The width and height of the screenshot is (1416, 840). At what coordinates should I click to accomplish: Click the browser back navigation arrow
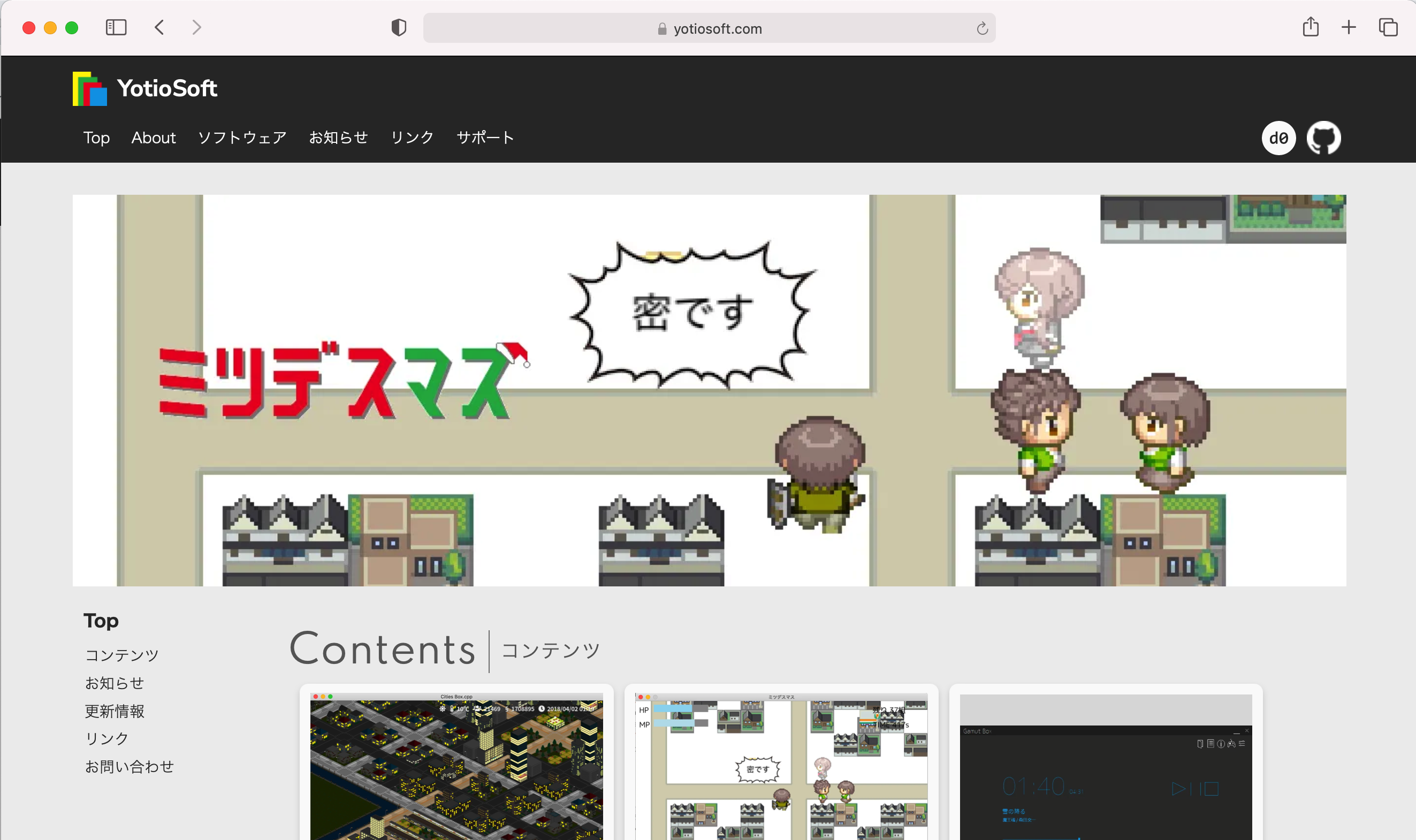(160, 28)
